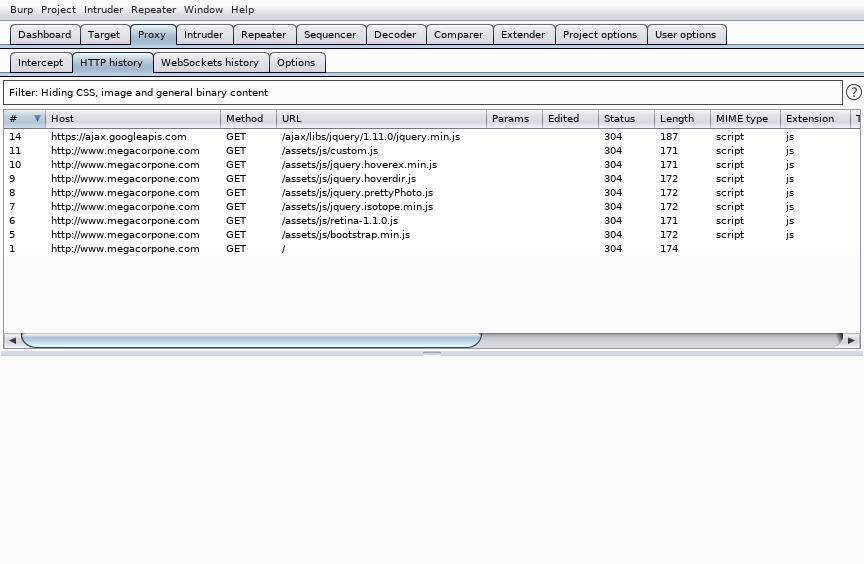864x564 pixels.
Task: Click the left scroll arrow of horizontal scrollbar
Action: (x=12, y=340)
